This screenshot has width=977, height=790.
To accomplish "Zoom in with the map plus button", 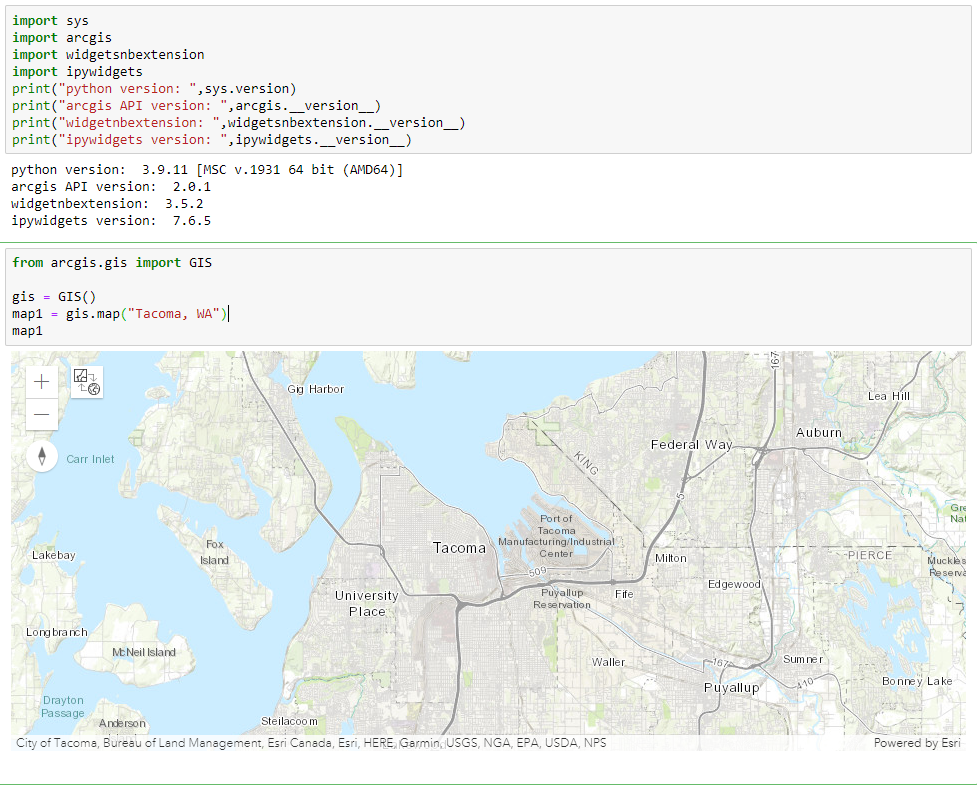I will click(42, 381).
